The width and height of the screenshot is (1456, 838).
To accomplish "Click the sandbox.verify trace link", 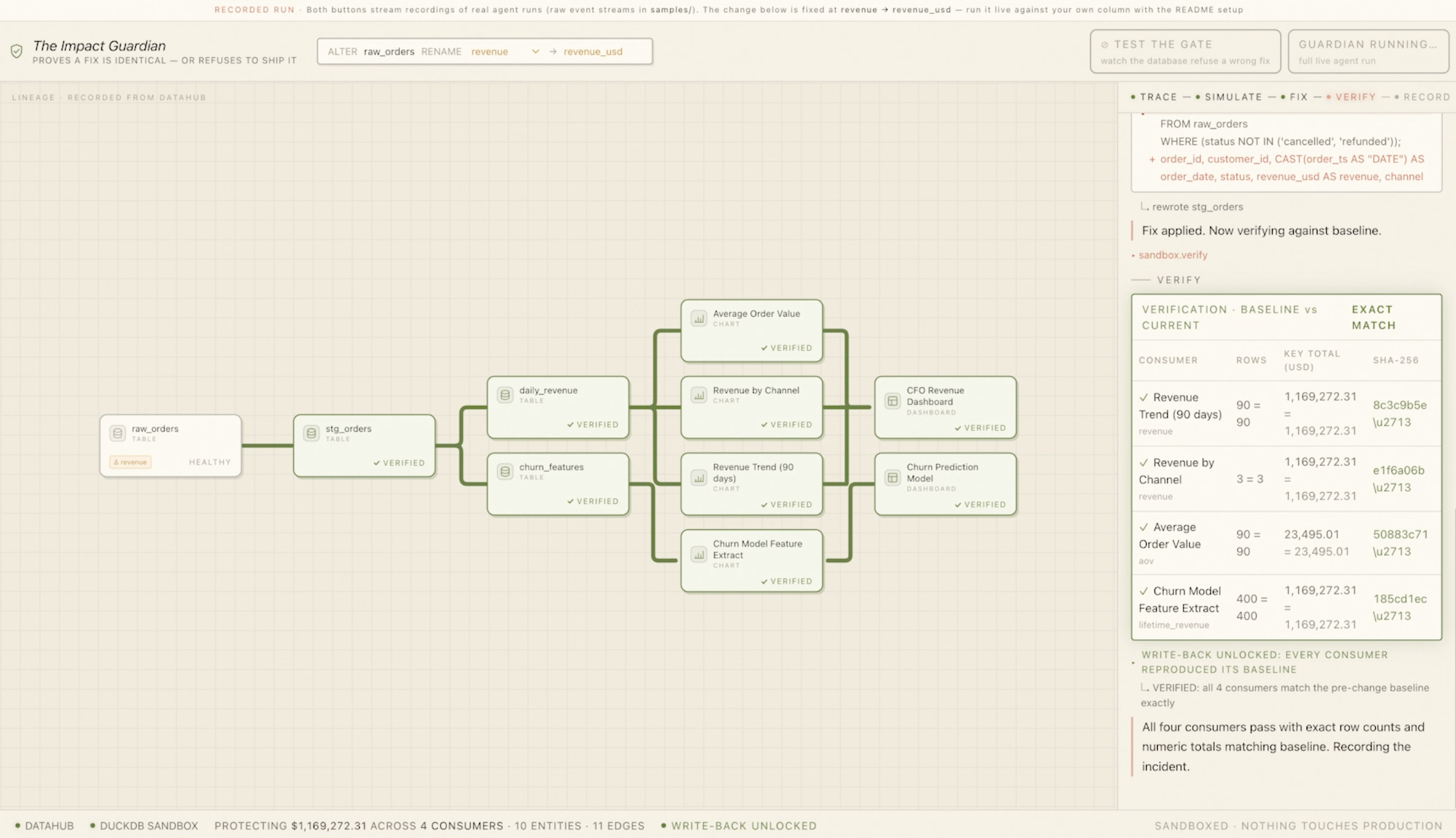I will [x=1172, y=255].
